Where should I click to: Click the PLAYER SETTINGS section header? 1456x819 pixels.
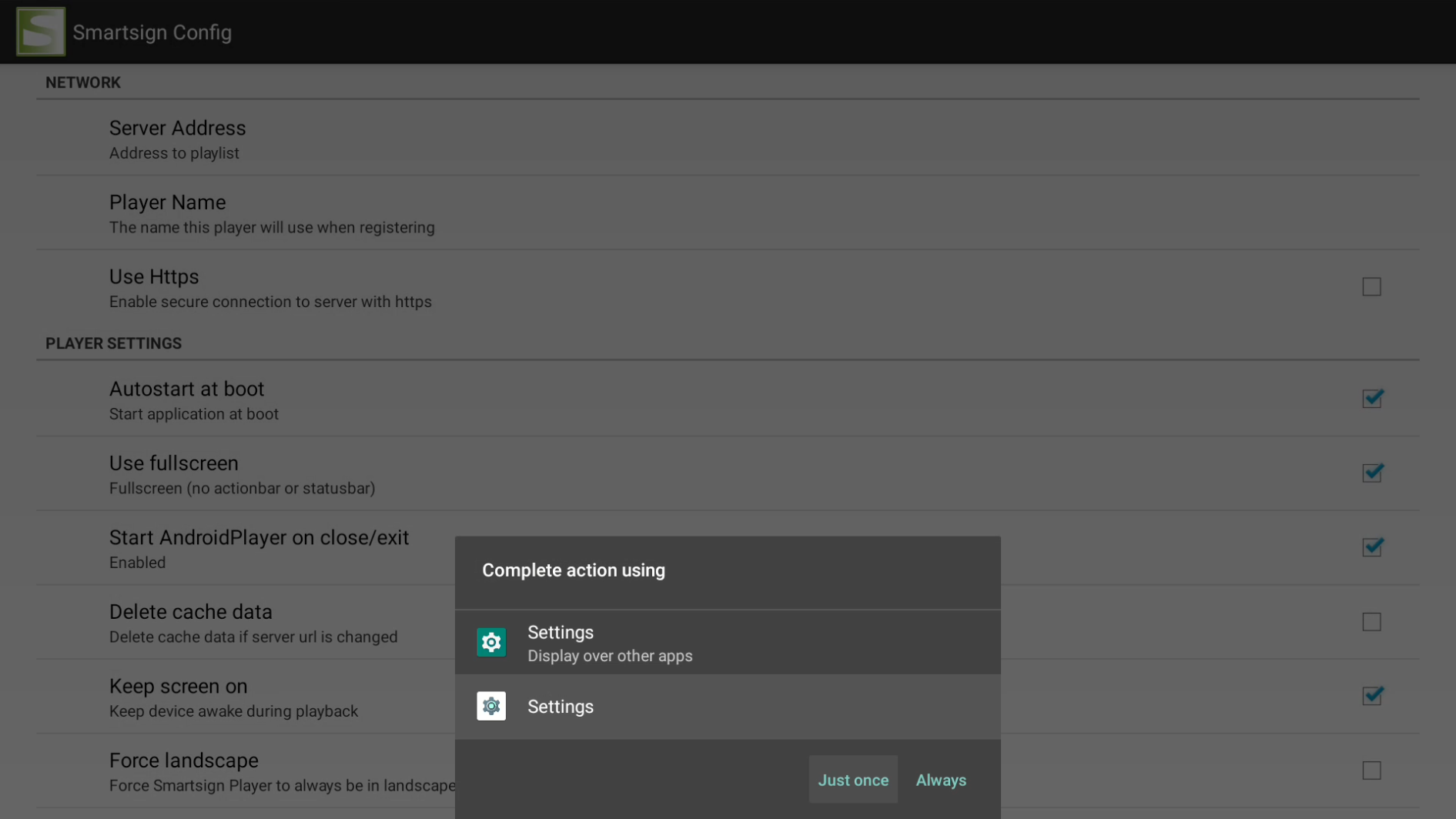click(114, 343)
